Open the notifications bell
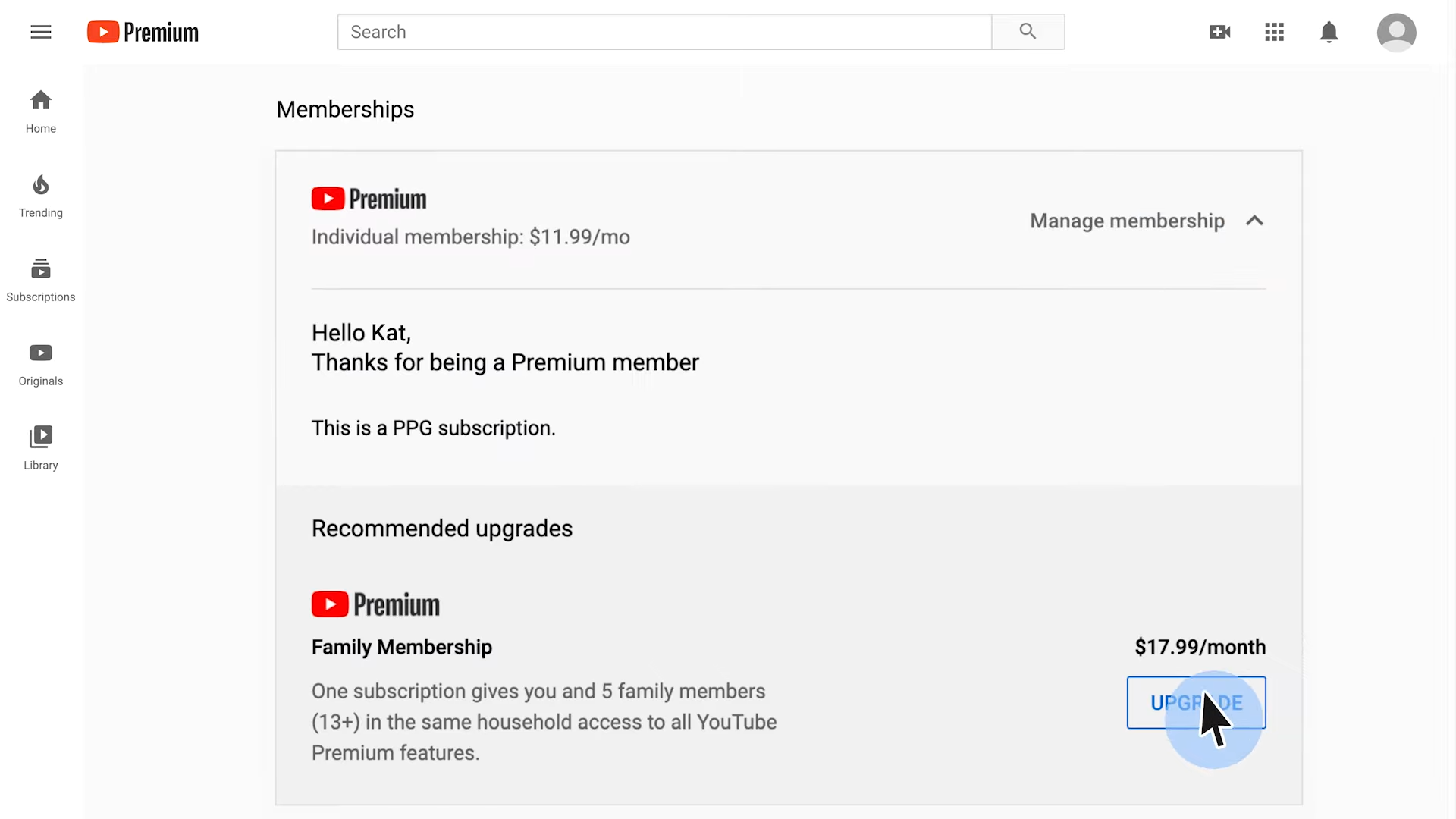Viewport: 1456px width, 819px height. [x=1329, y=32]
